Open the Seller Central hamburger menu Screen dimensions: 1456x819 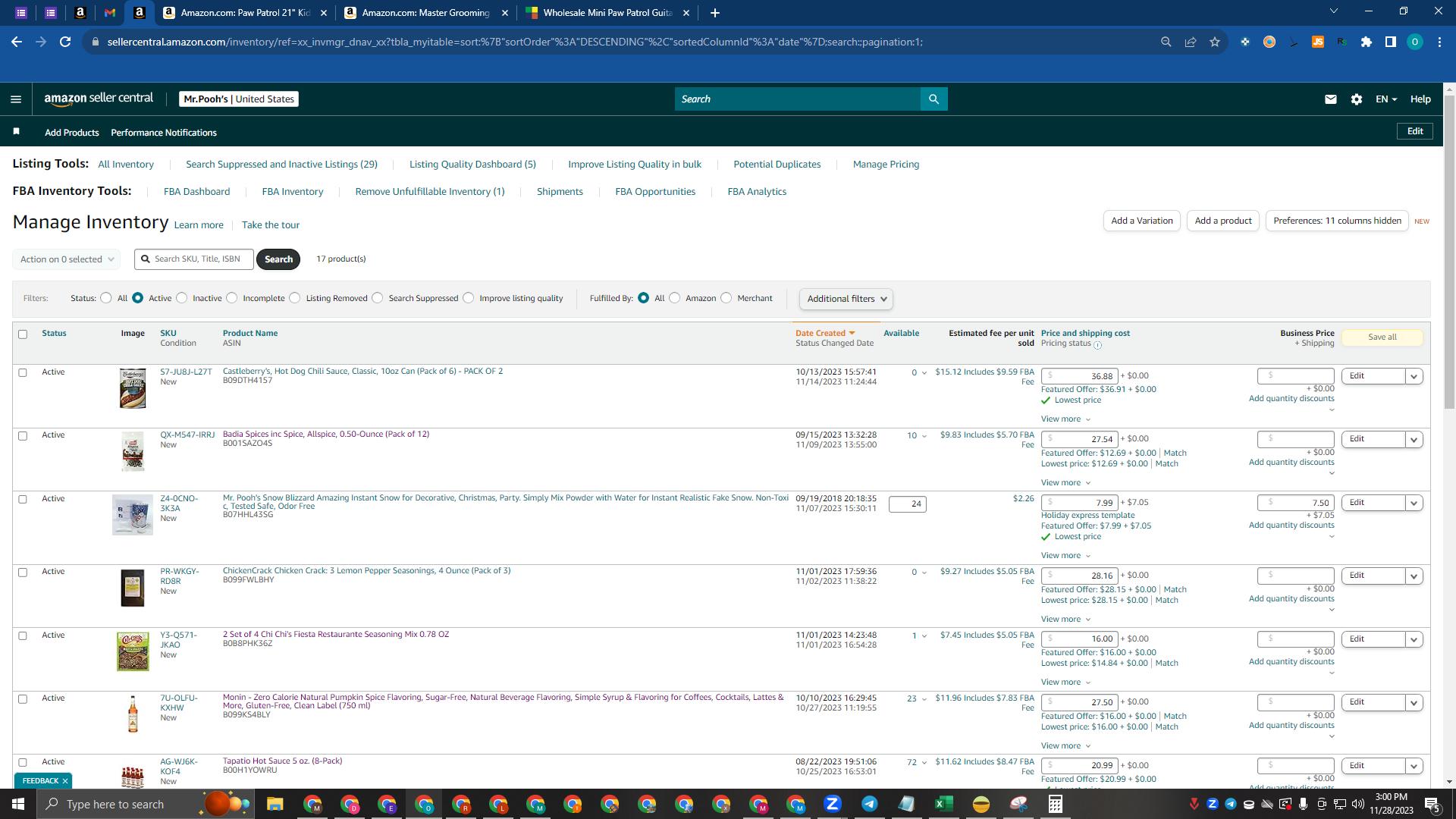tap(16, 99)
